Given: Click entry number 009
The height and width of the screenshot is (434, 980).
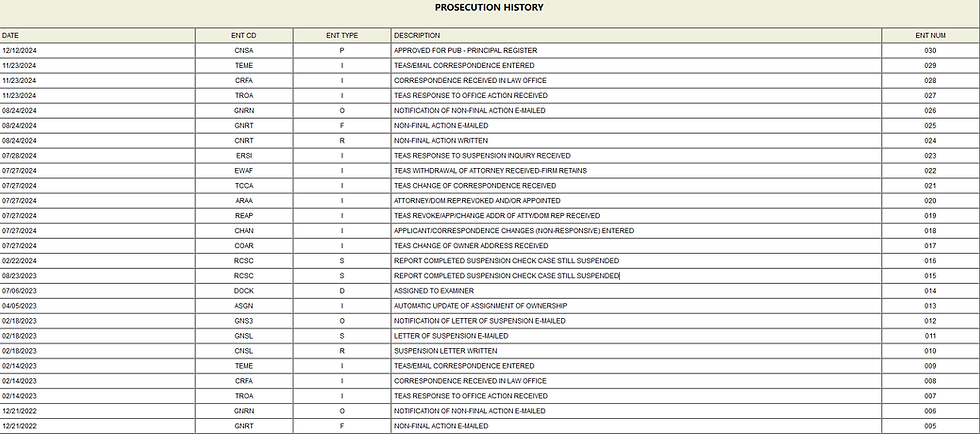Looking at the screenshot, I should click(x=930, y=366).
